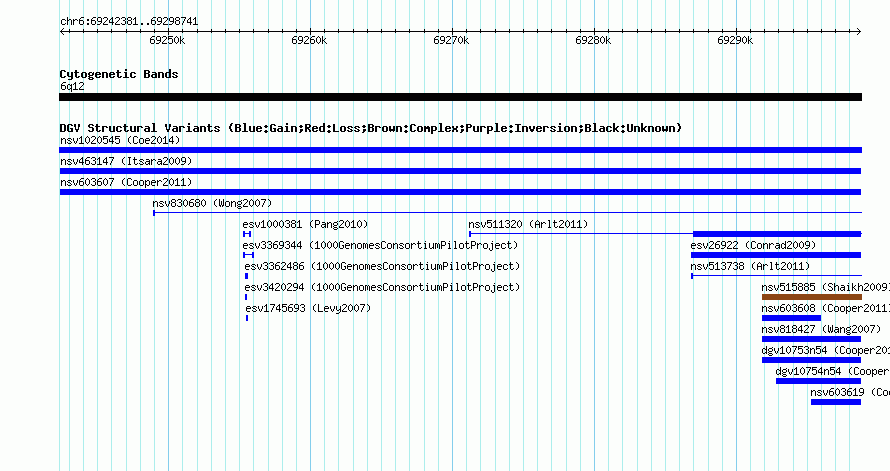Click the DGV Structural Variants track title

(371, 128)
